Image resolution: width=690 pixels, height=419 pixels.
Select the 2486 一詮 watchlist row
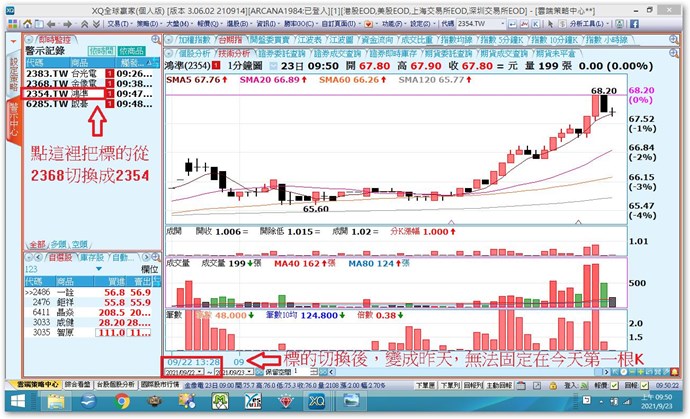tap(88, 292)
